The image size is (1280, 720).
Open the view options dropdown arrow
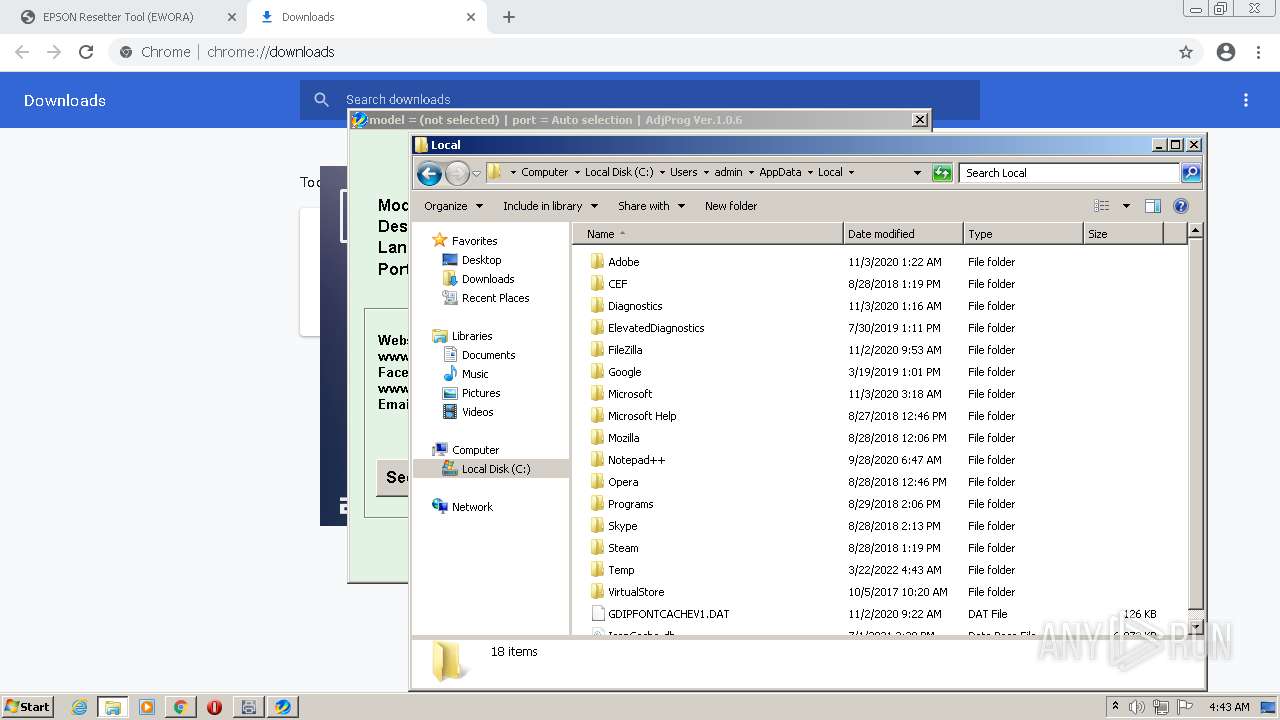pos(1126,206)
